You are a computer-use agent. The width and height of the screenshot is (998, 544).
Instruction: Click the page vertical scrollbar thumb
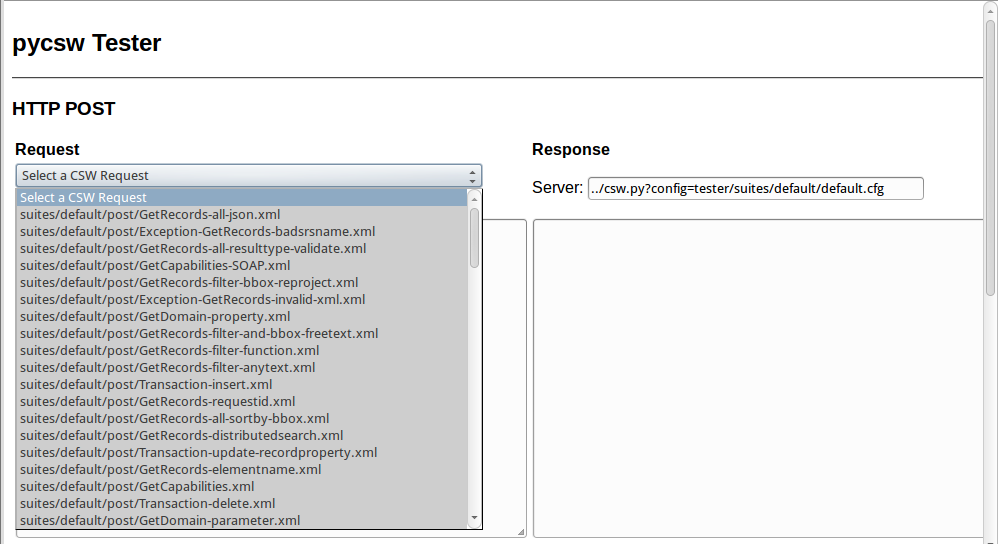pos(990,158)
